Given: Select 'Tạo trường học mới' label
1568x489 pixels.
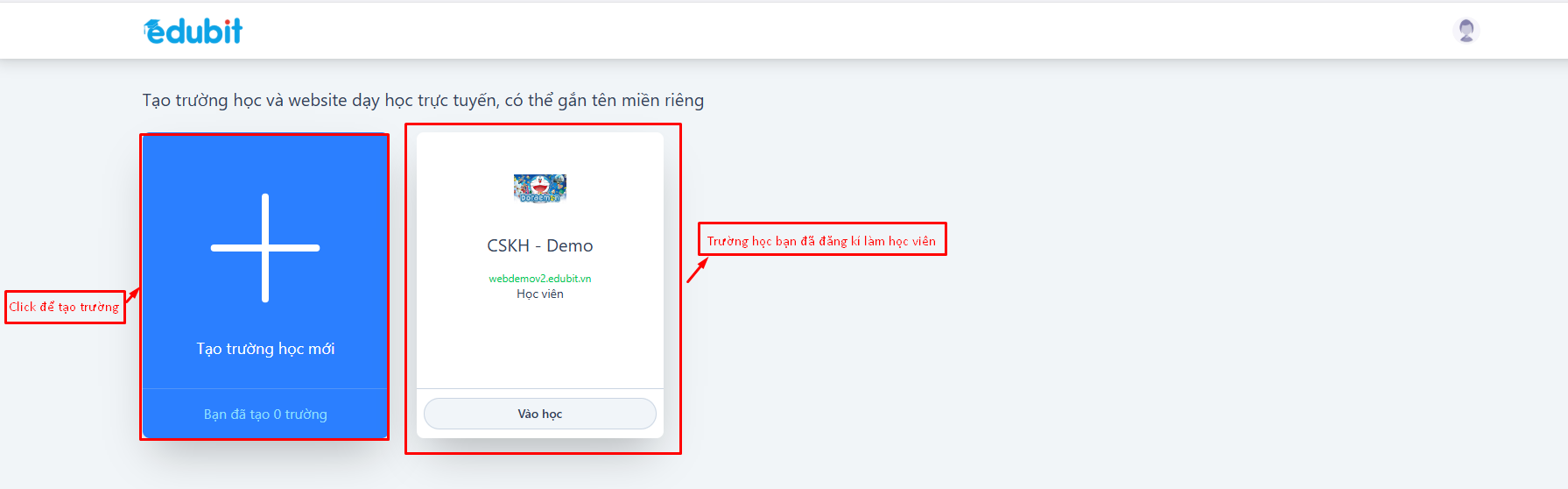Looking at the screenshot, I should (x=265, y=349).
